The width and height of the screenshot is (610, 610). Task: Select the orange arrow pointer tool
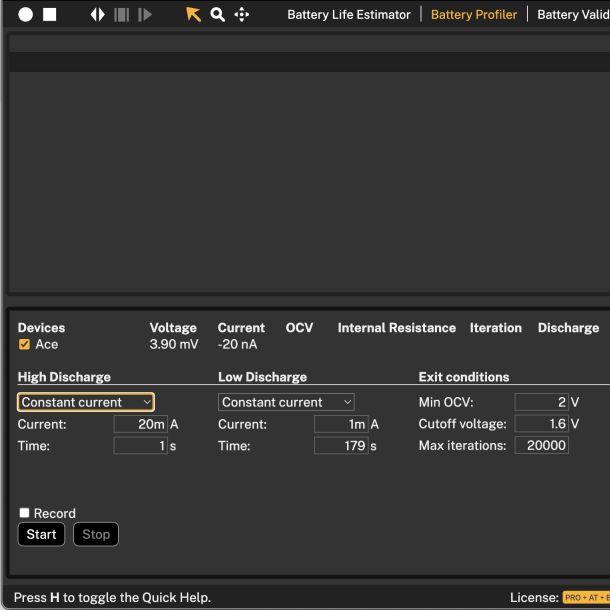(193, 15)
